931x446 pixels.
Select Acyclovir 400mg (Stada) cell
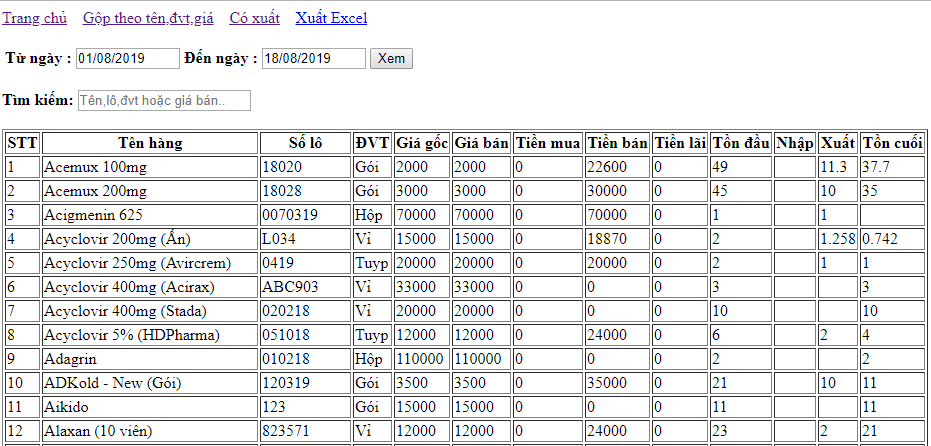(150, 311)
